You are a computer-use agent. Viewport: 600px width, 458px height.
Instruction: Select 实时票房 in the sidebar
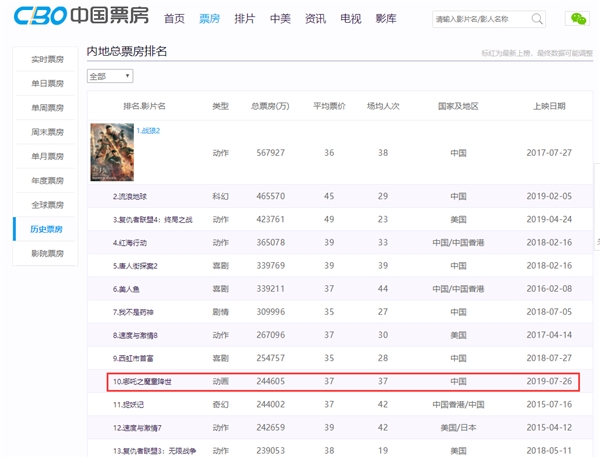(46, 60)
